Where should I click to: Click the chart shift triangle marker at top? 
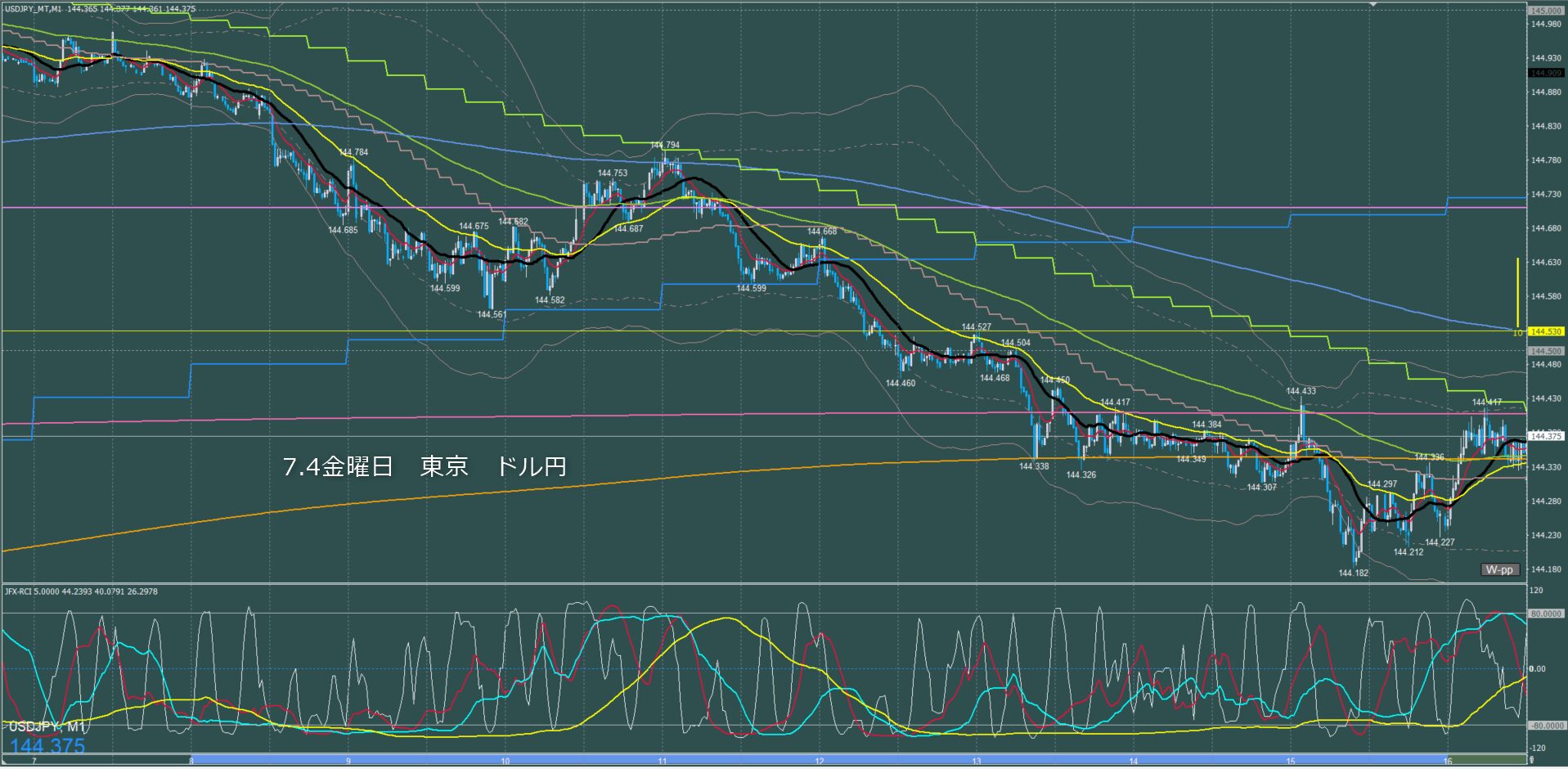1373,4
